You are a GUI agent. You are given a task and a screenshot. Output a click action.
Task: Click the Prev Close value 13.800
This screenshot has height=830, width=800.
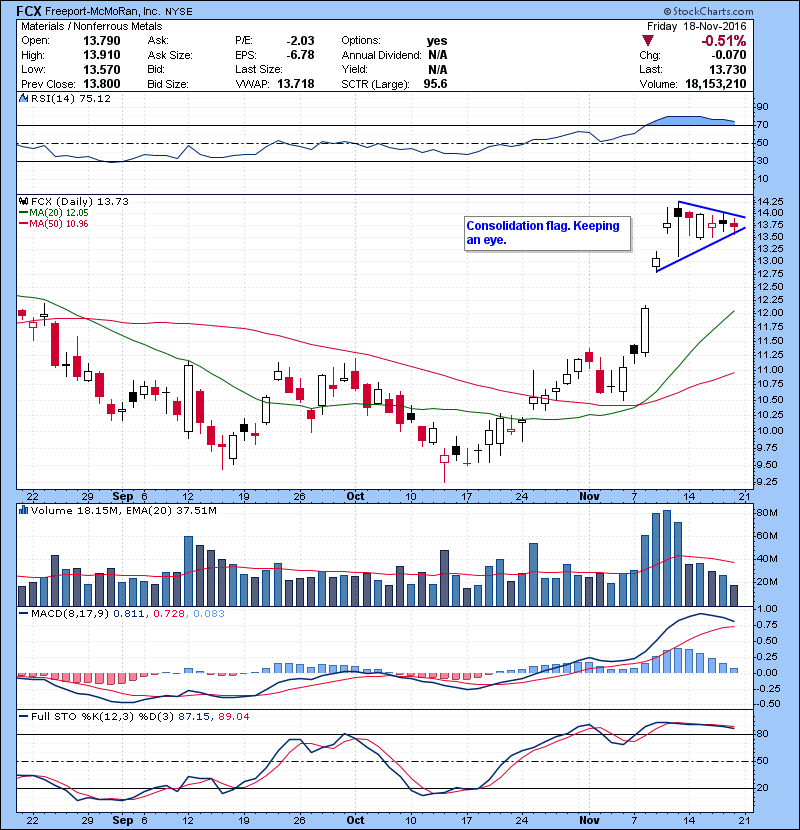point(102,84)
